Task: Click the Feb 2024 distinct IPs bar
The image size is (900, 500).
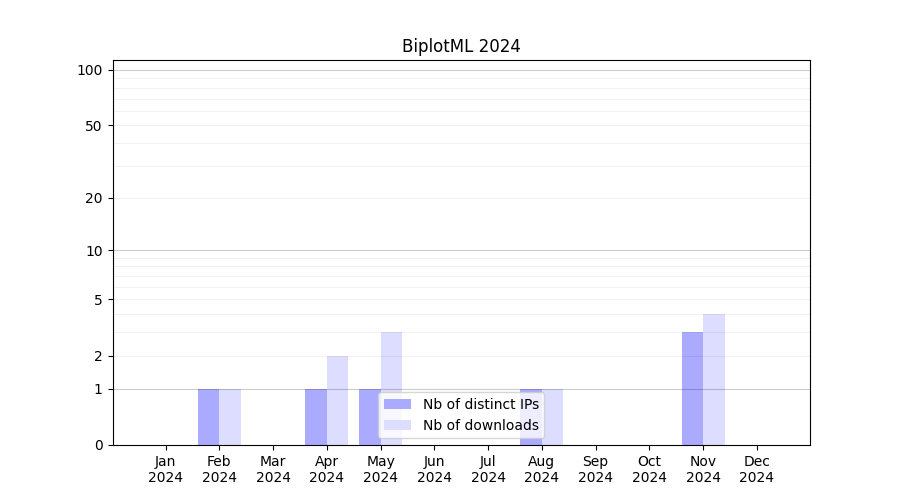Action: coord(208,417)
